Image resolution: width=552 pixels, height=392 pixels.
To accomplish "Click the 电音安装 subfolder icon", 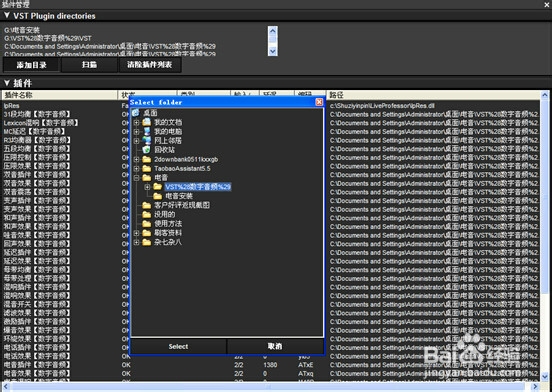I will [x=157, y=196].
